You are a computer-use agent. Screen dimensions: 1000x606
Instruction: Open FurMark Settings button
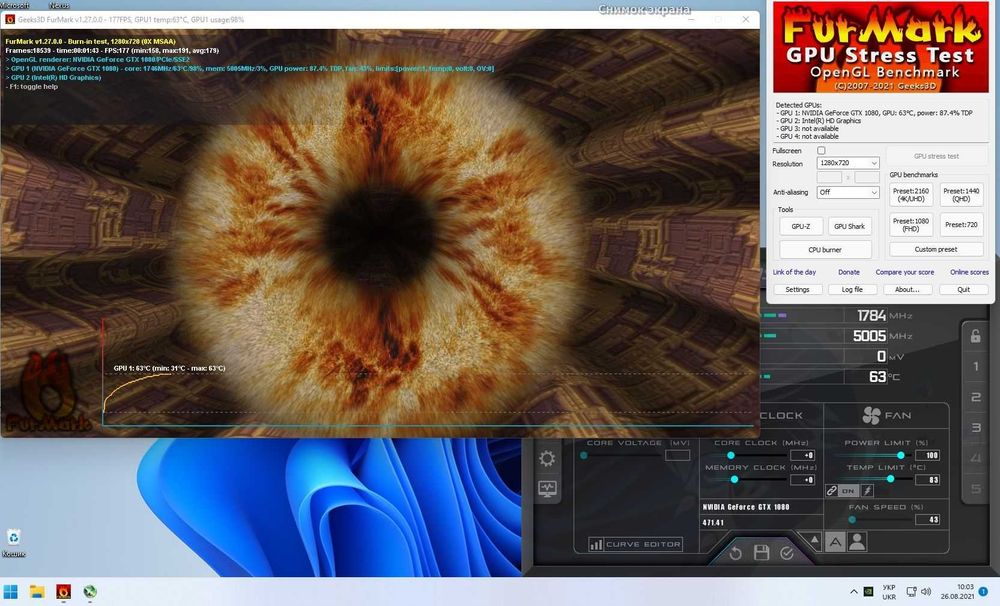797,290
